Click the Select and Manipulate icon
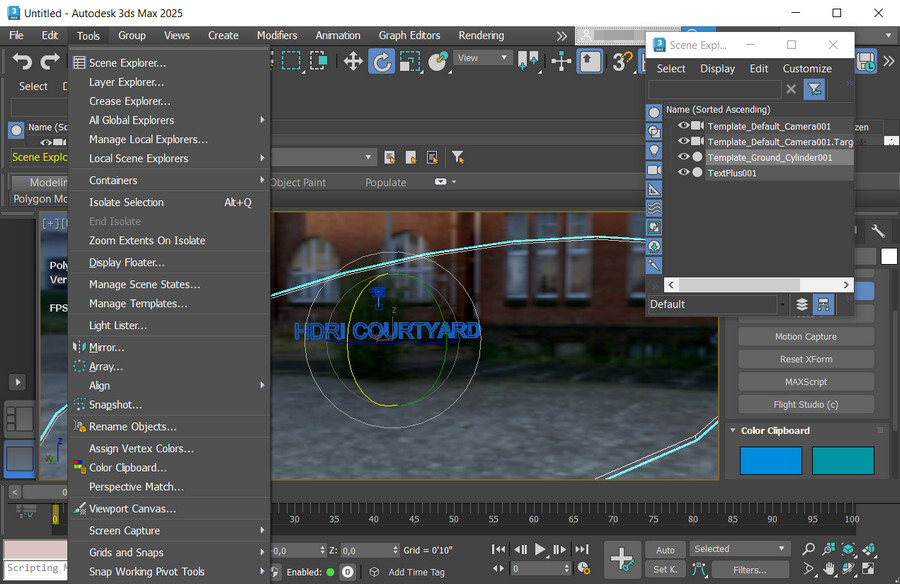The width and height of the screenshot is (900, 584). pyautogui.click(x=561, y=61)
